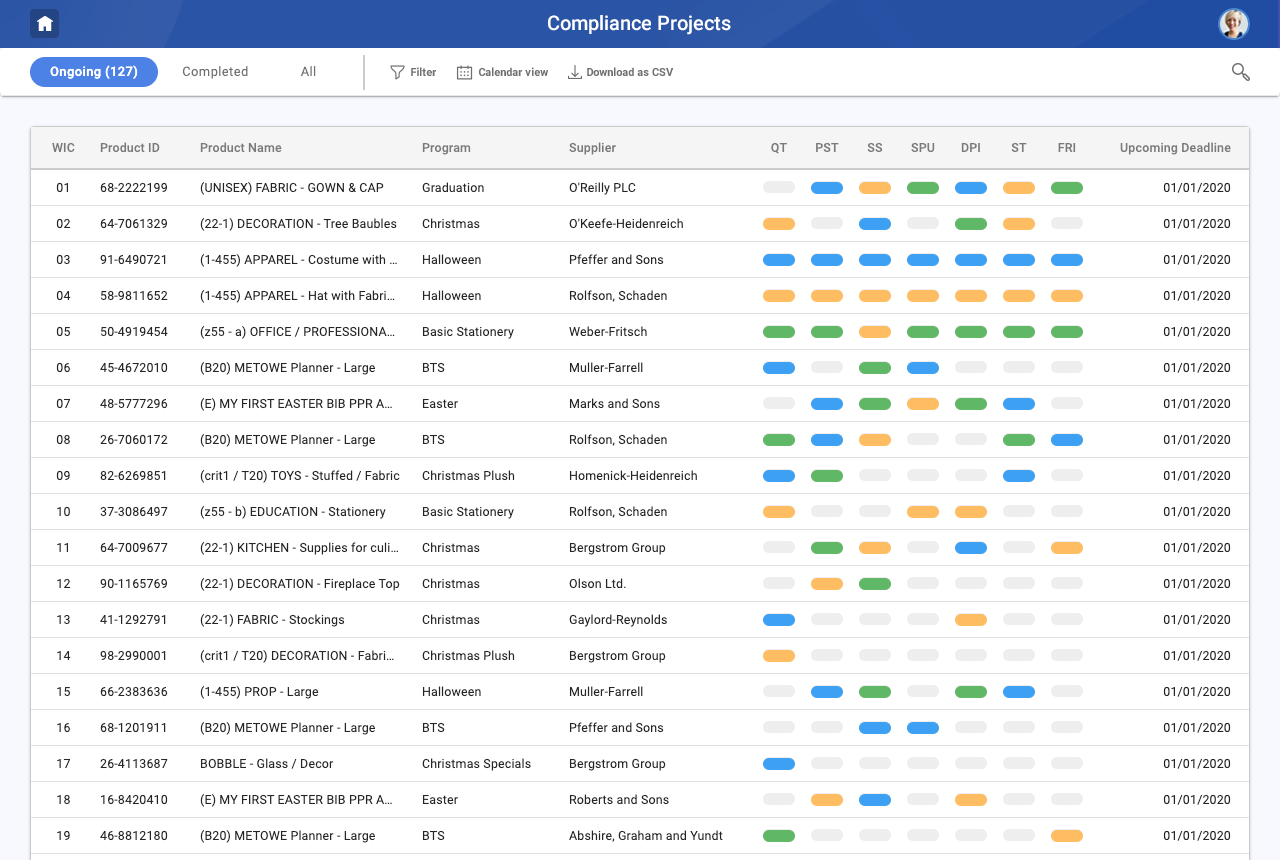Click the home icon in header
This screenshot has height=860, width=1280.
click(44, 24)
